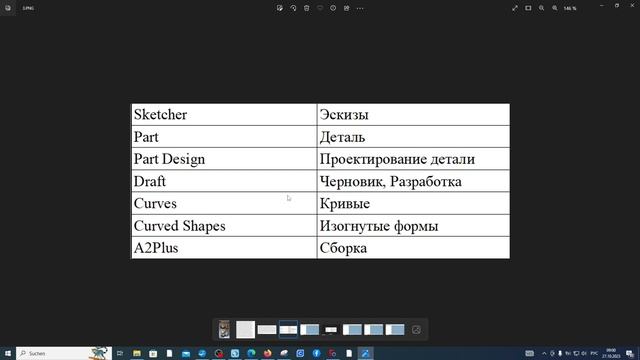Expand hidden system tray icons chevron
The height and width of the screenshot is (360, 640).
[x=544, y=353]
